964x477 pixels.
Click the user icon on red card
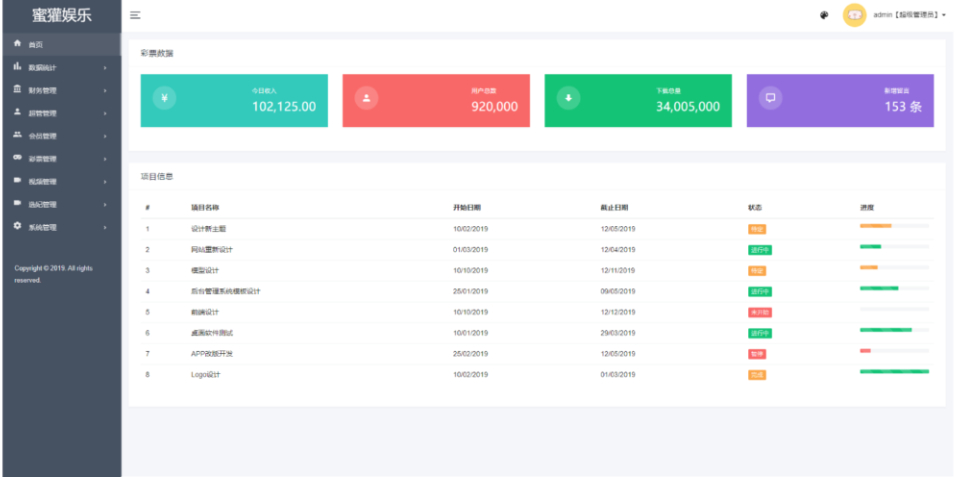point(367,98)
